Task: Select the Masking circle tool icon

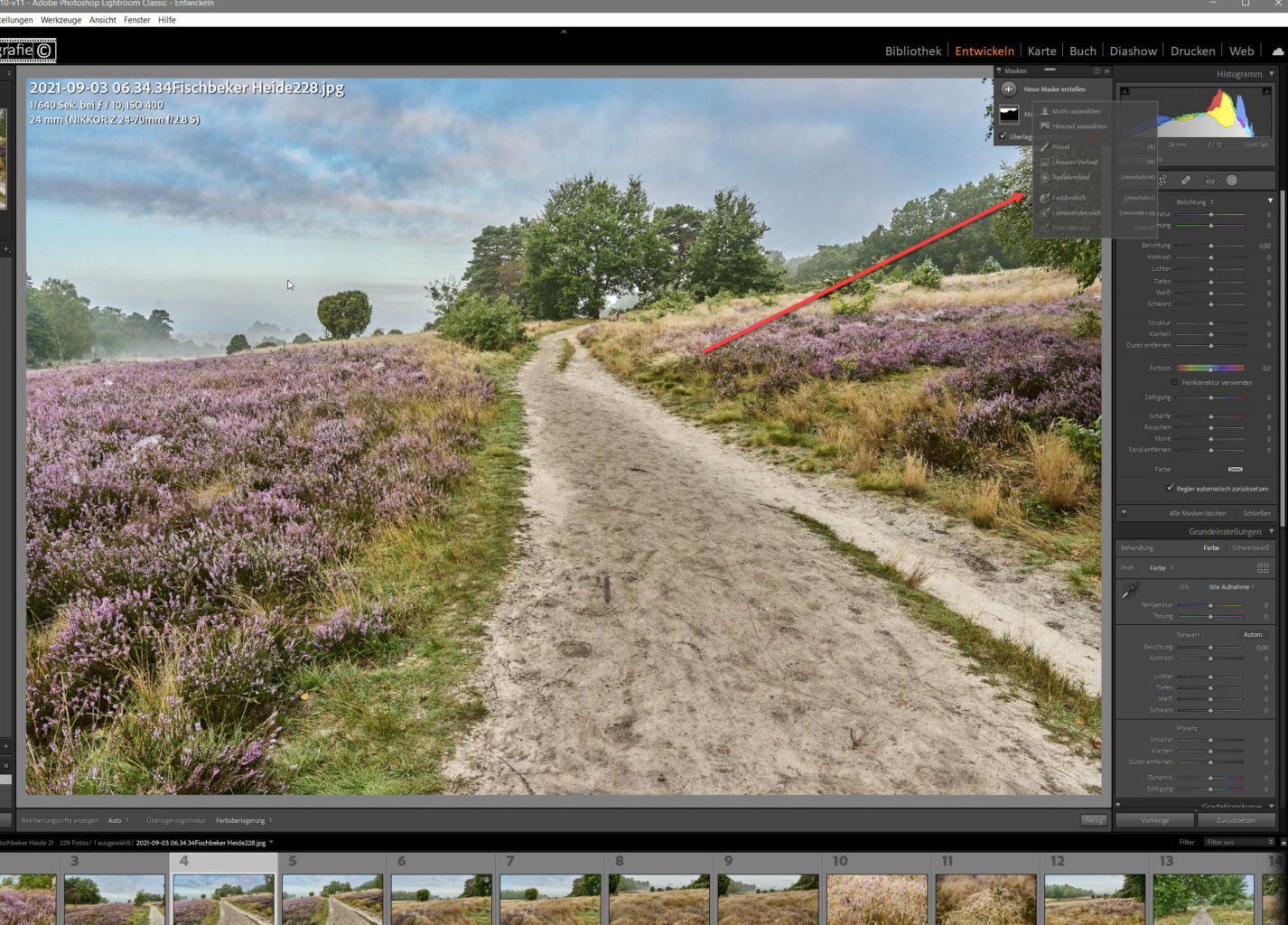Action: (1231, 180)
